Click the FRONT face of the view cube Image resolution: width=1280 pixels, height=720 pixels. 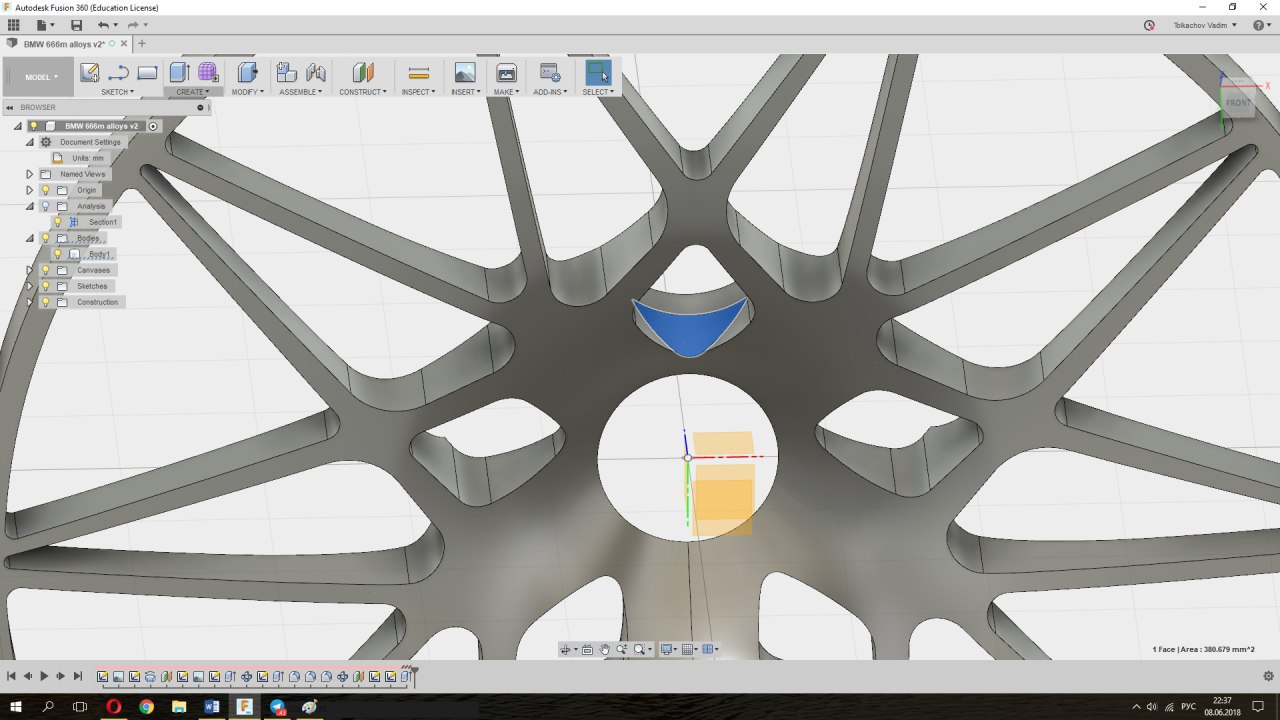[x=1238, y=103]
